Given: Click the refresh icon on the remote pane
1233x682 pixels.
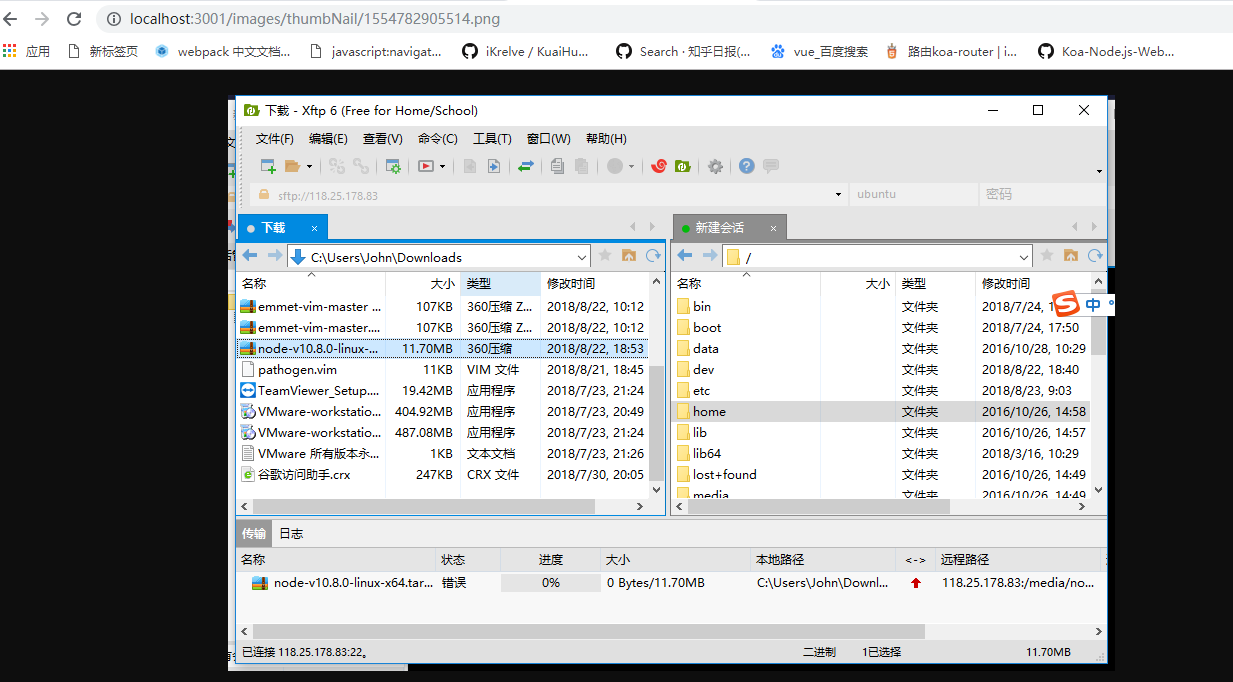Looking at the screenshot, I should 1094,256.
